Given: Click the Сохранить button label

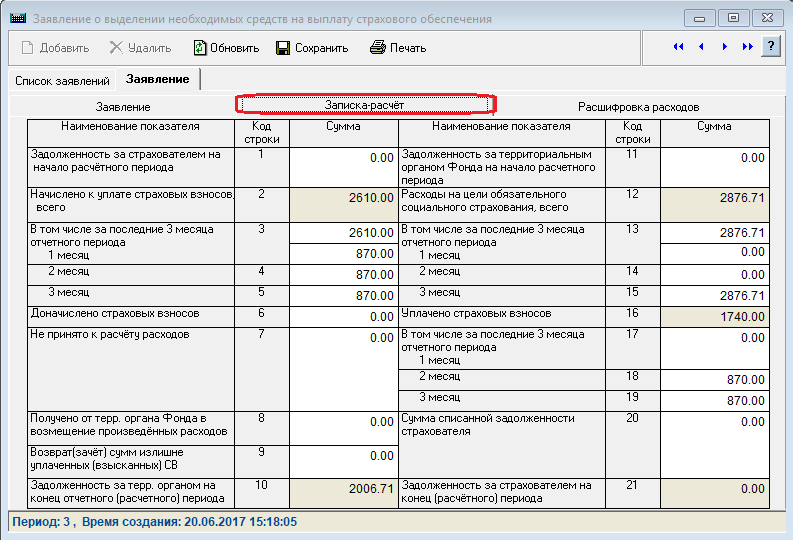Looking at the screenshot, I should 322,48.
